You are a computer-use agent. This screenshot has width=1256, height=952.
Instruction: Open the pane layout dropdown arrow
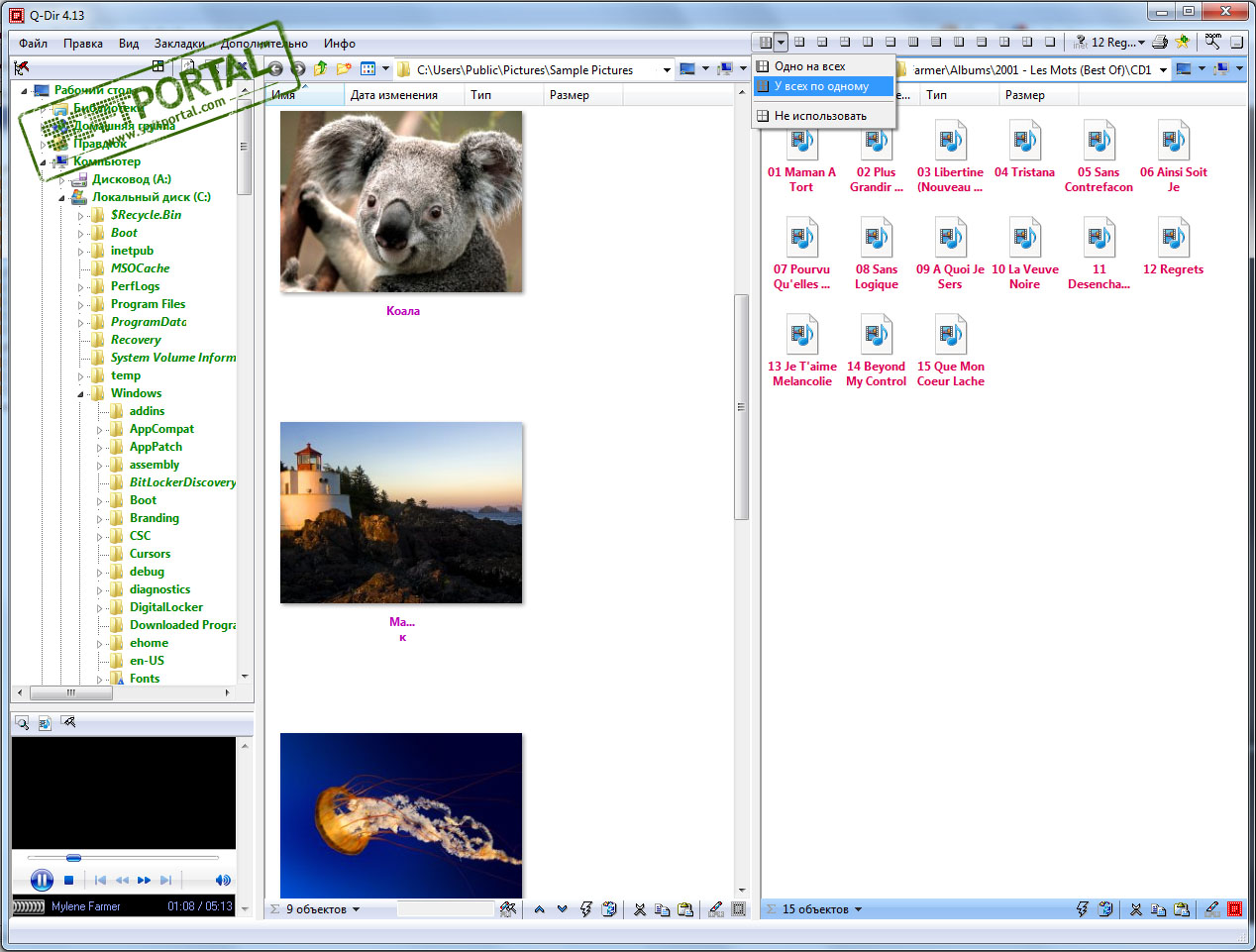point(781,42)
